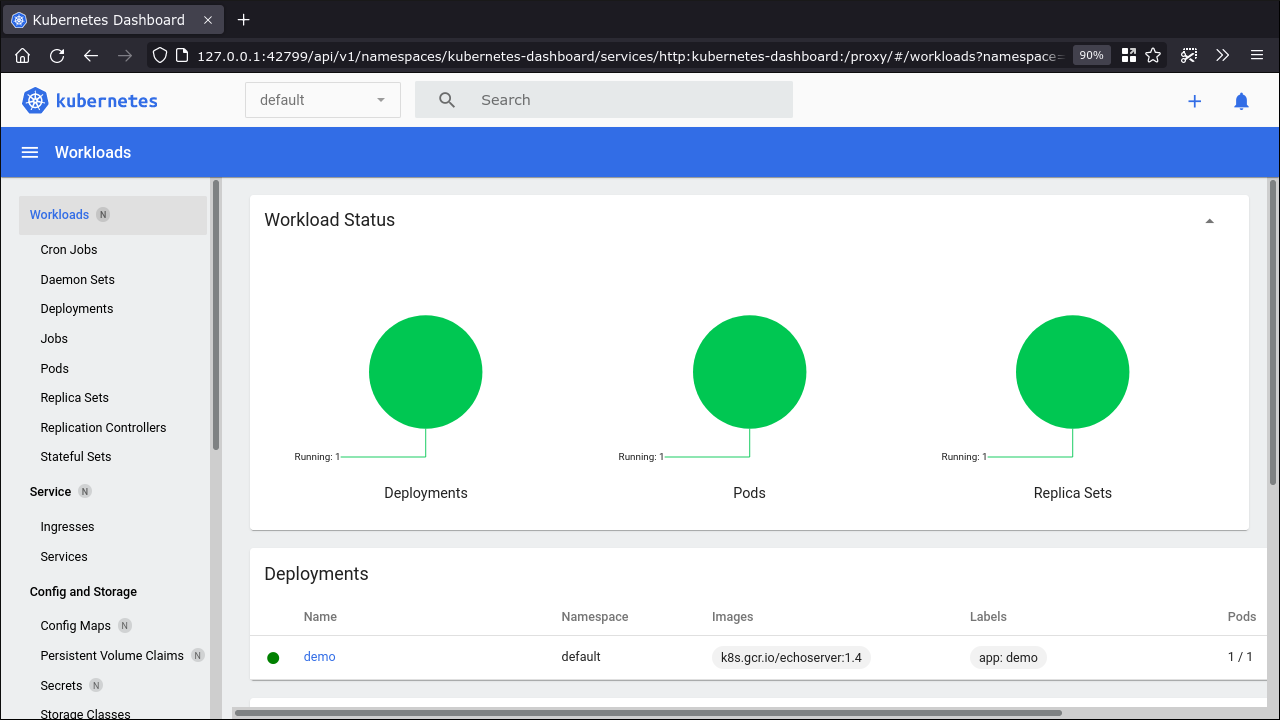Expand the browser overflow chevron menu
This screenshot has width=1280, height=720.
coord(1222,55)
